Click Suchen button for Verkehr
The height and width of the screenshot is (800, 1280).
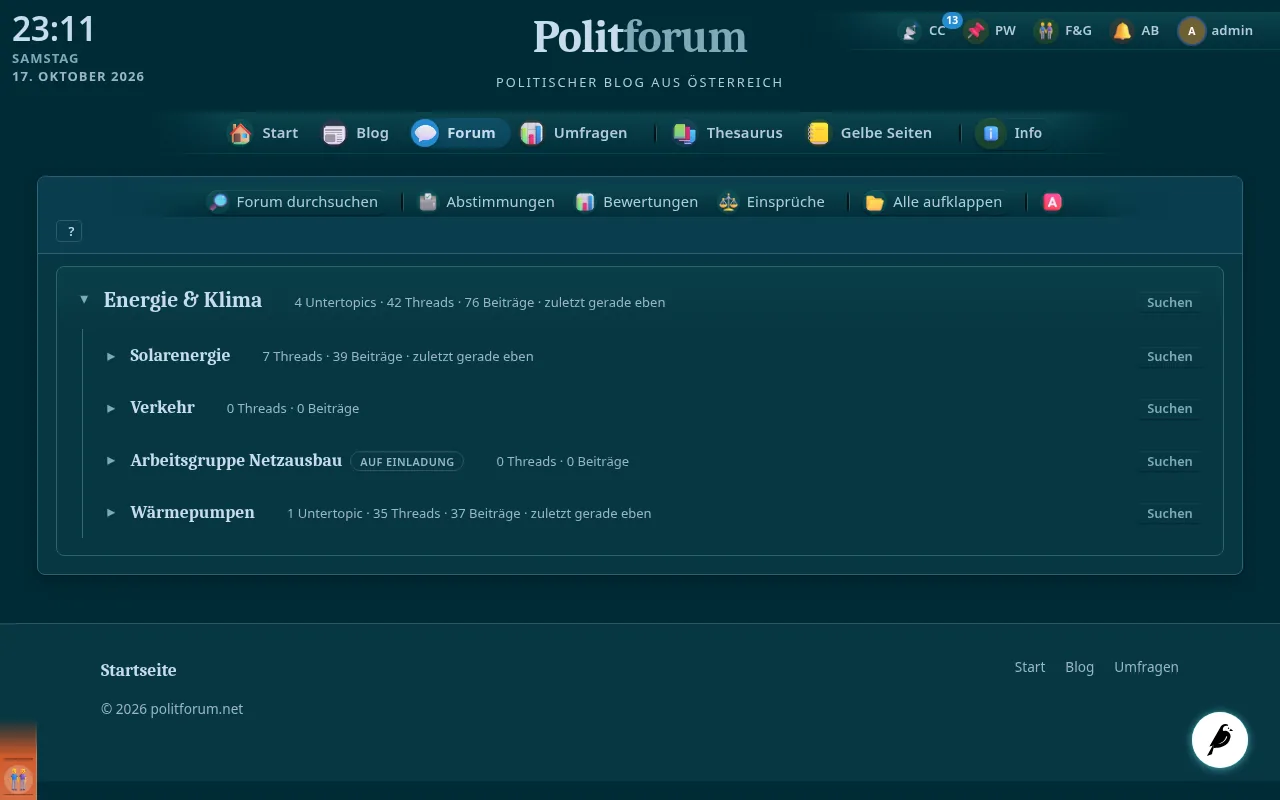[x=1169, y=408]
